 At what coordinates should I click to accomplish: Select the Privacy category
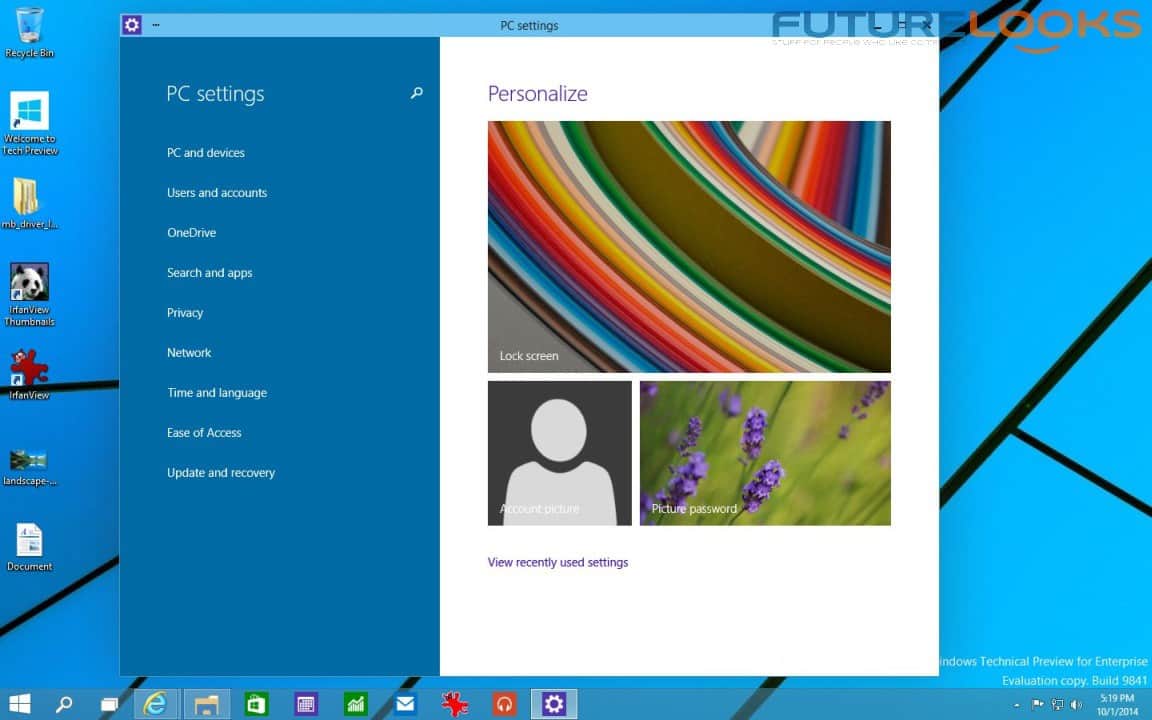pyautogui.click(x=185, y=313)
